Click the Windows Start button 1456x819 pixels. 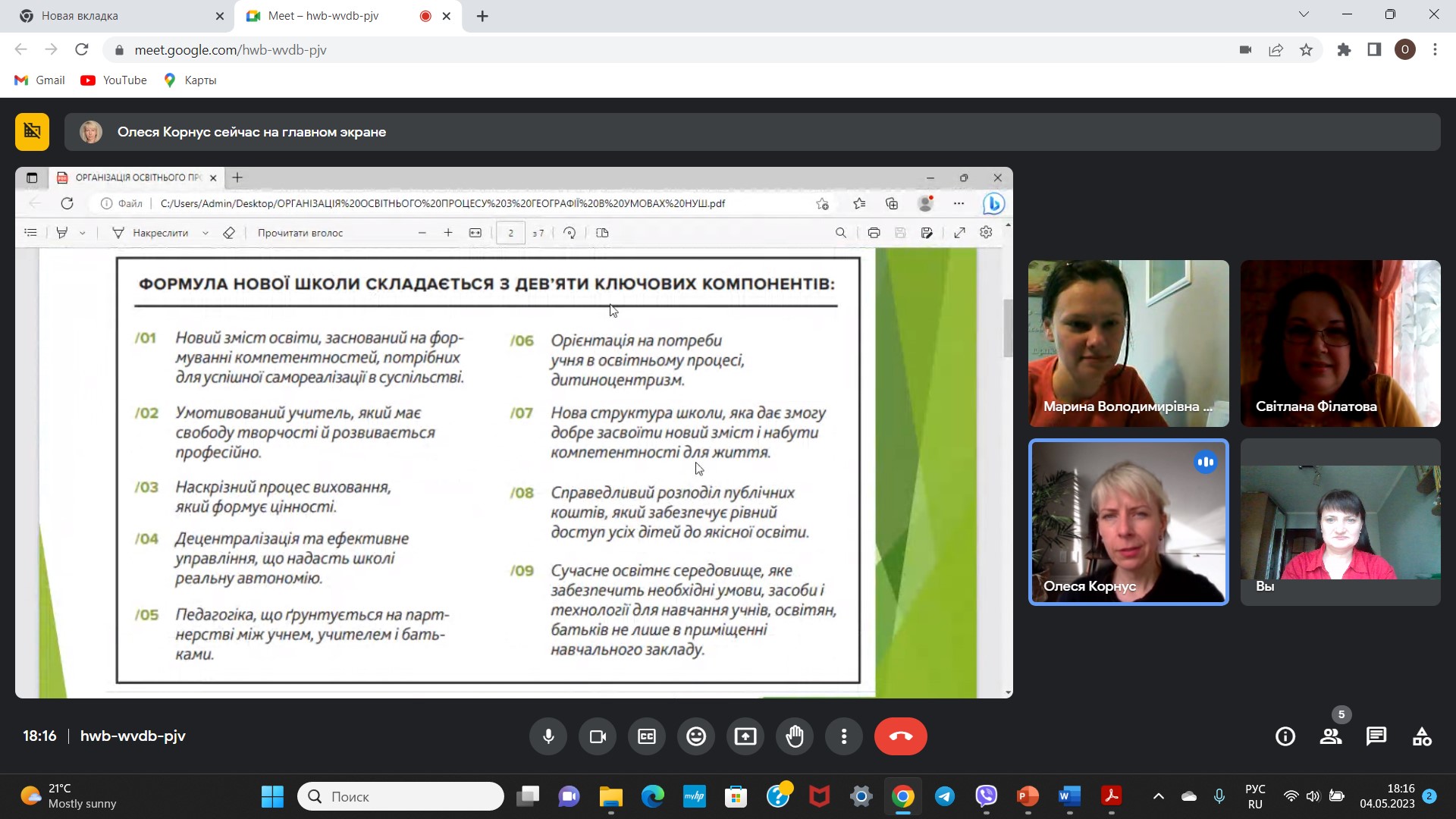click(x=272, y=796)
